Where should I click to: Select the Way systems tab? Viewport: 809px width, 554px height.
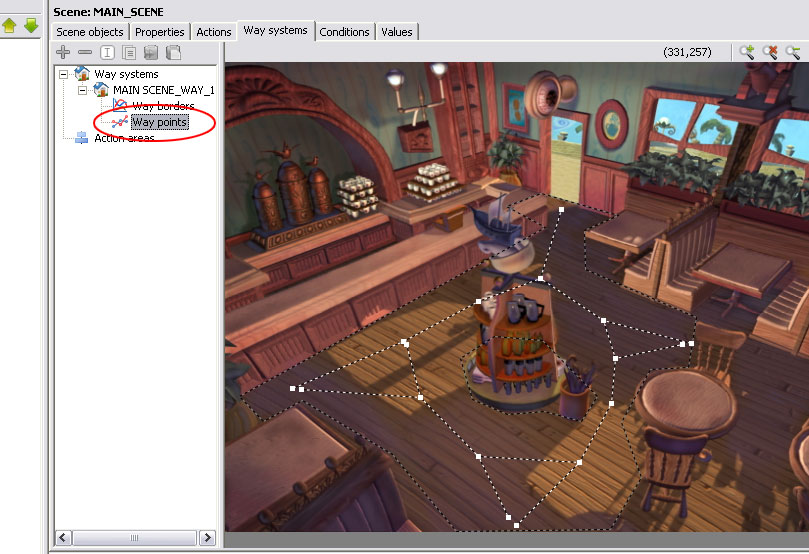[x=276, y=30]
